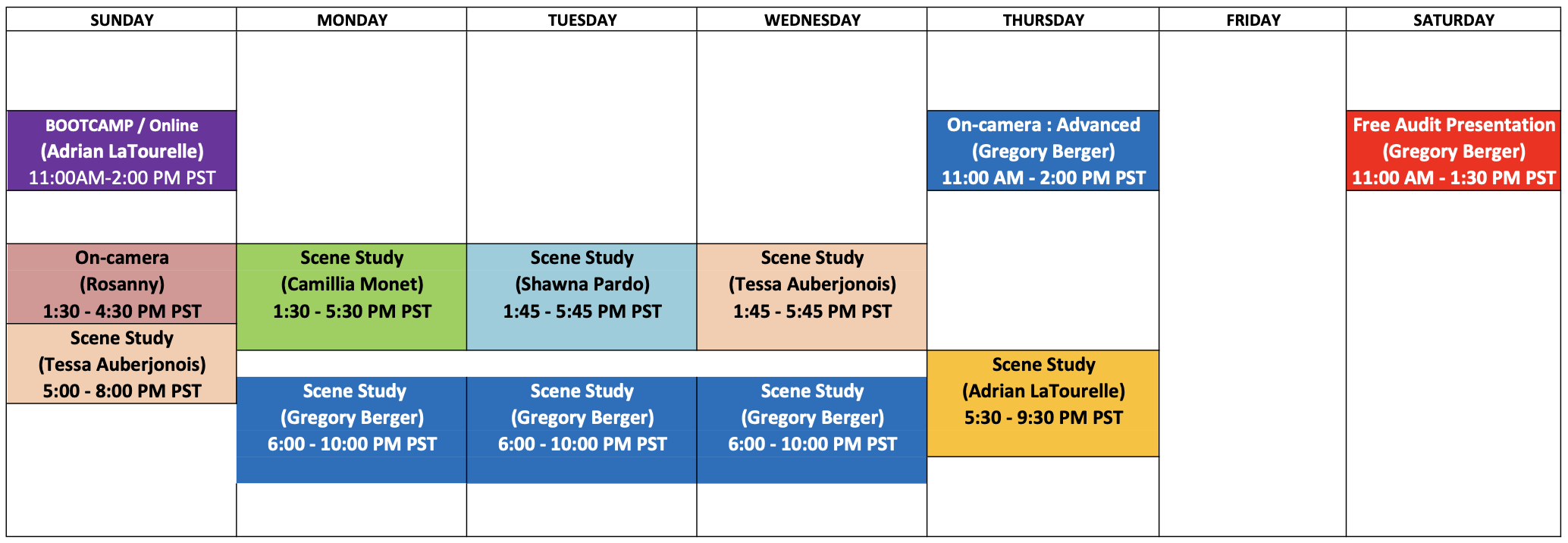
Task: Select Monday Scene Study with Camillia Monet
Action: (352, 297)
